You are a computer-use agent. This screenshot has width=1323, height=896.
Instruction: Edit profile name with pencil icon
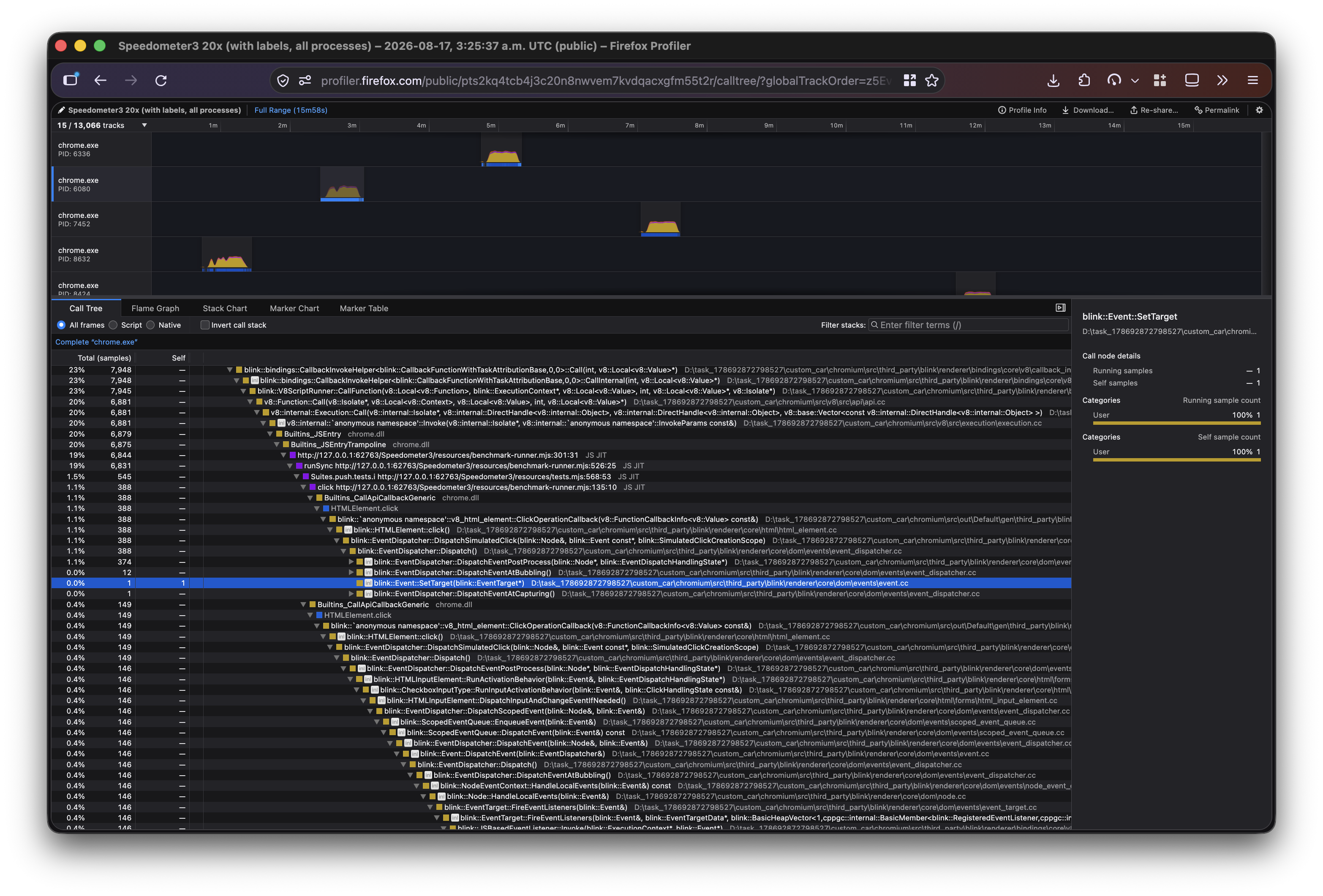(x=63, y=110)
